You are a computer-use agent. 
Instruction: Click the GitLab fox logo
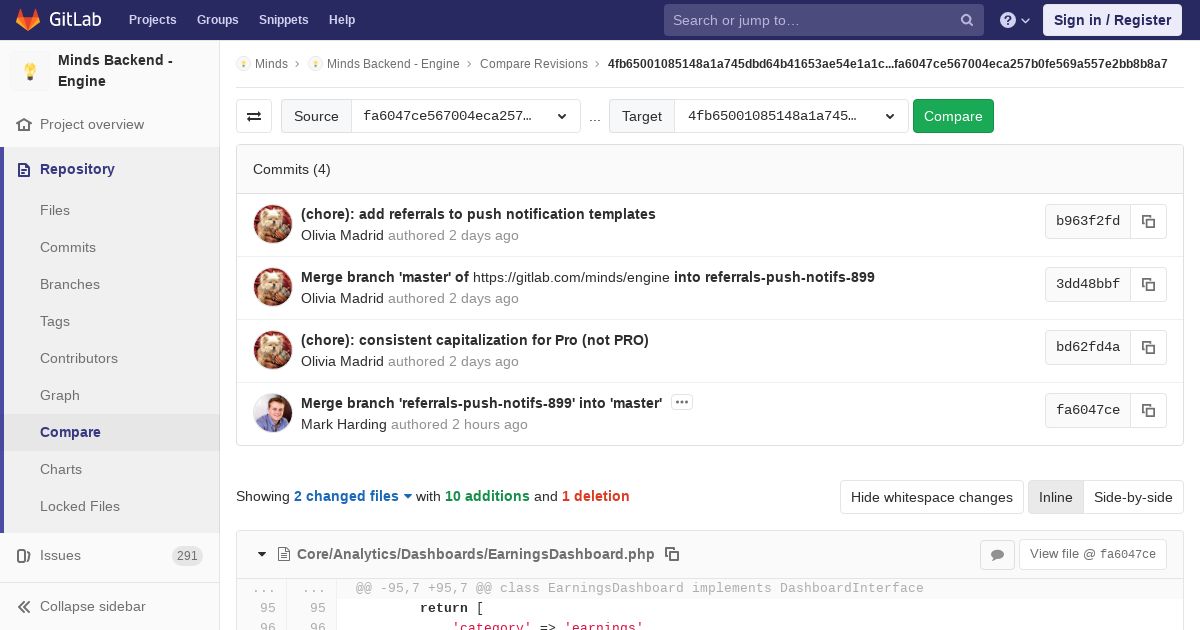point(28,19)
